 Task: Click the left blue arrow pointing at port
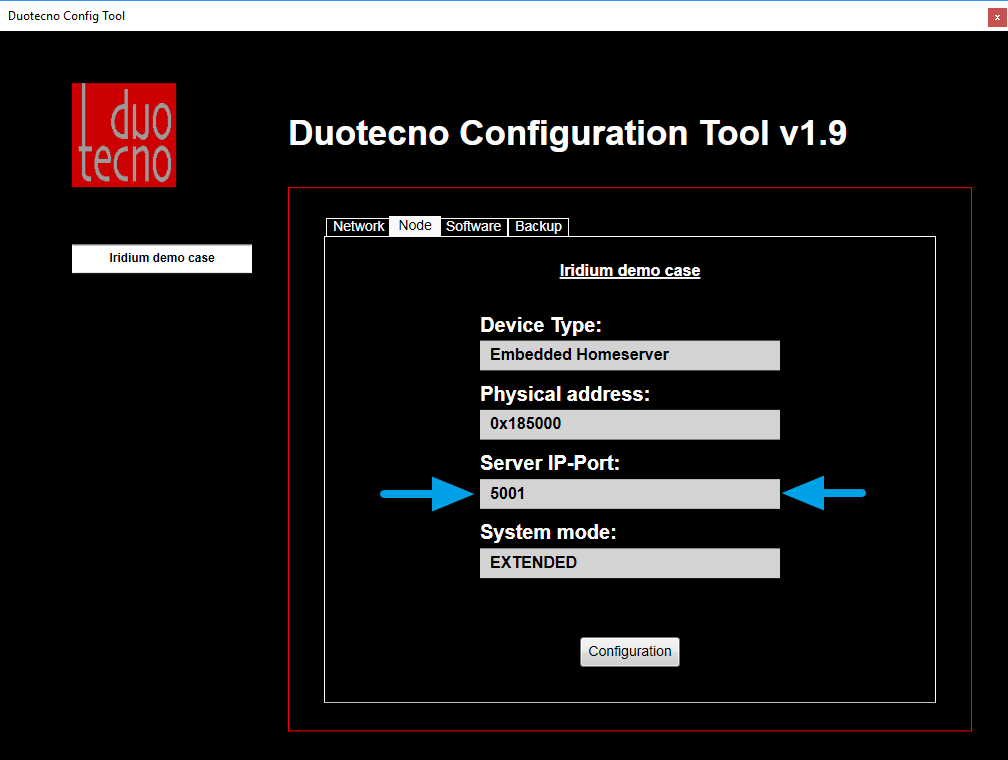(x=424, y=493)
